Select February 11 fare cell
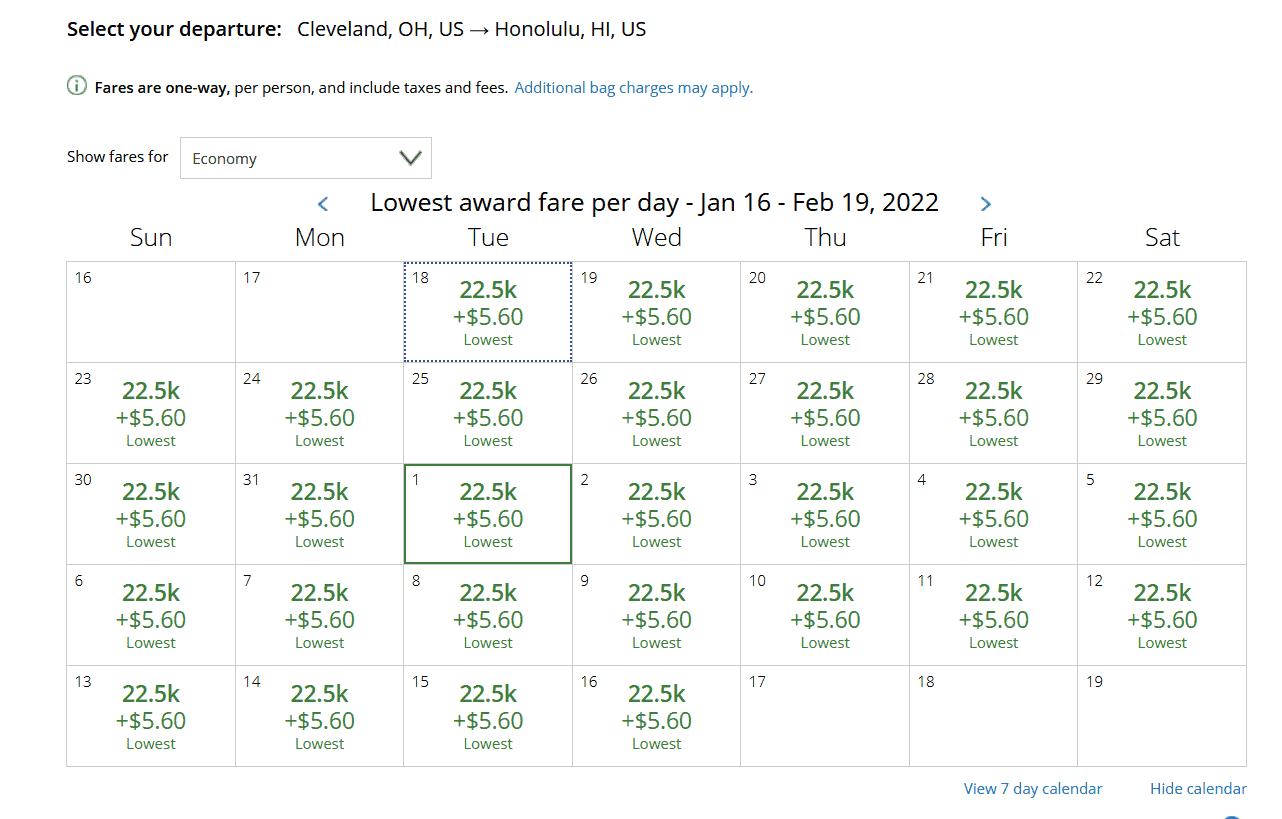Image resolution: width=1282 pixels, height=819 pixels. (994, 615)
